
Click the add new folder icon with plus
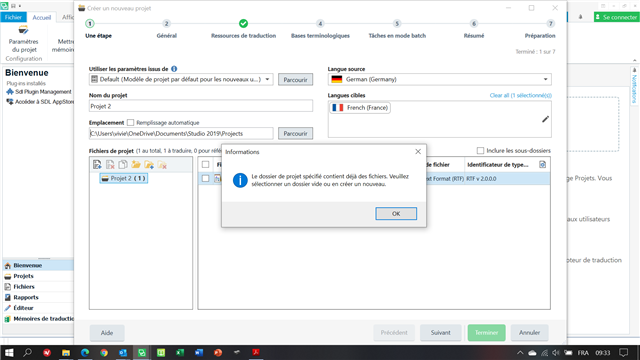[149, 164]
